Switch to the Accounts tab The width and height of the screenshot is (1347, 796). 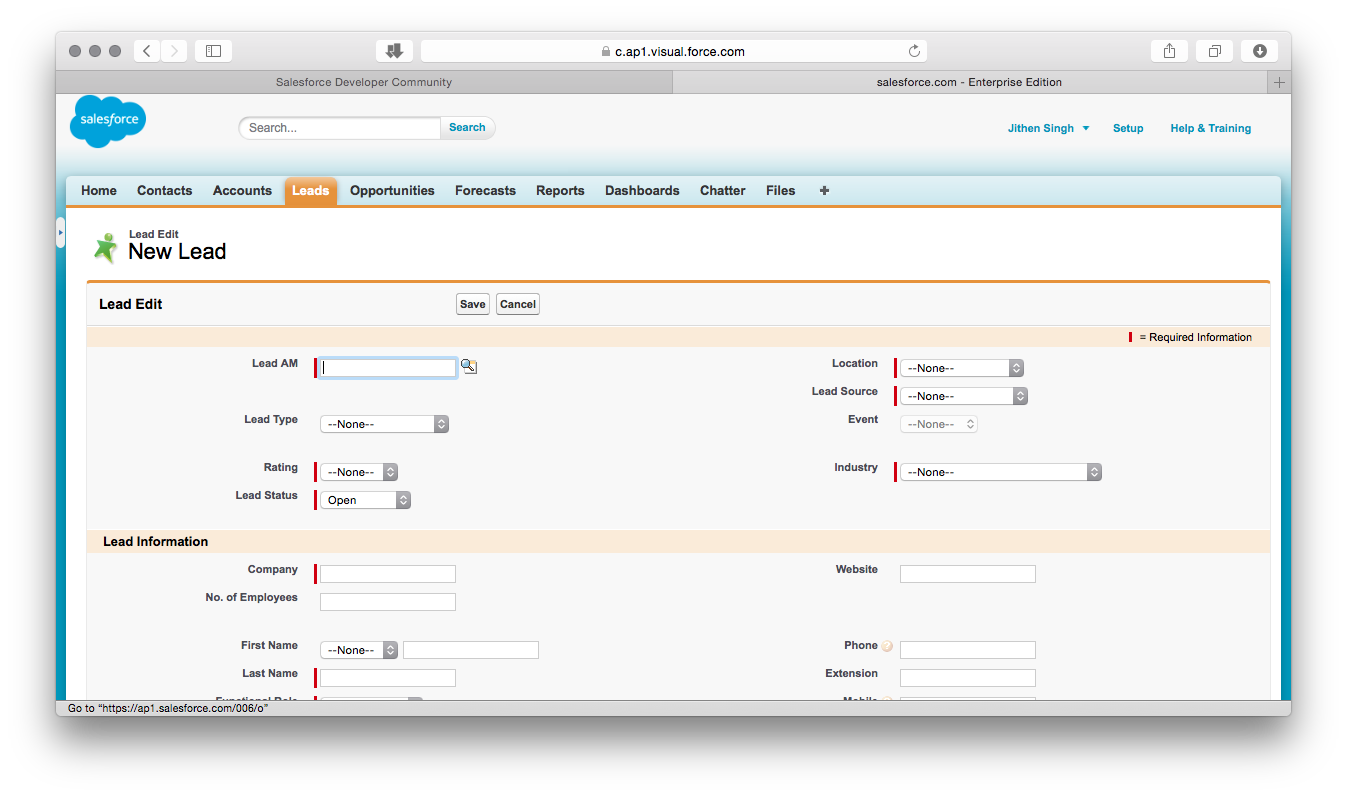coord(242,190)
